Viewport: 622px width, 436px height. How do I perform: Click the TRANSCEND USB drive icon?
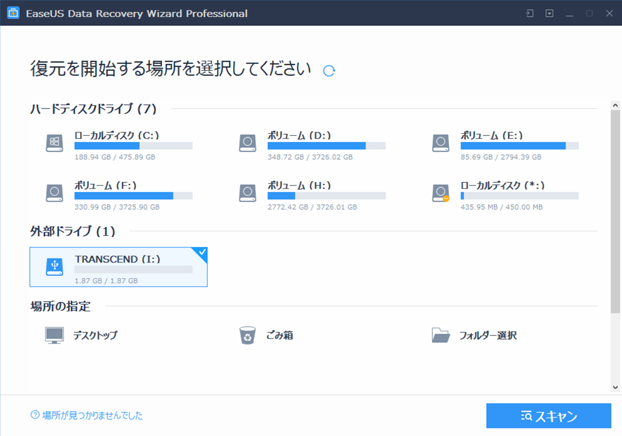(54, 267)
